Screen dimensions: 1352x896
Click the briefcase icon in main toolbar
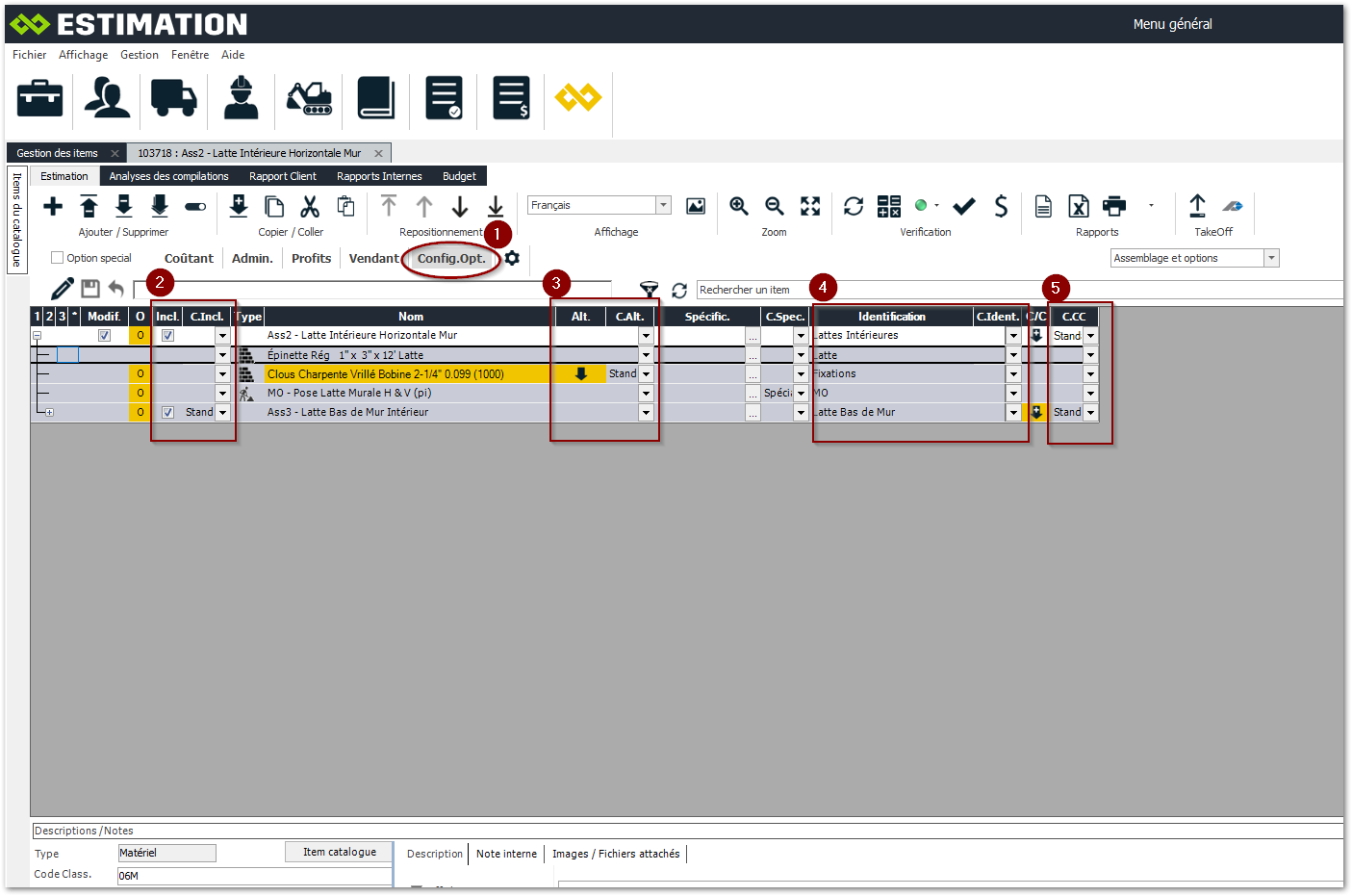click(x=40, y=98)
